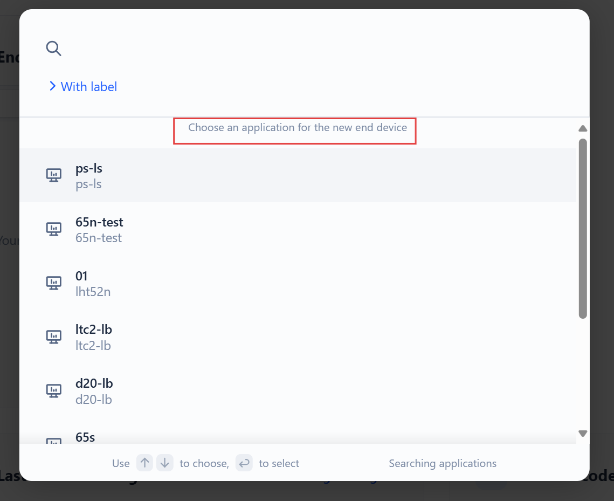614x501 pixels.
Task: Click the ps-ls application icon
Action: point(54,175)
